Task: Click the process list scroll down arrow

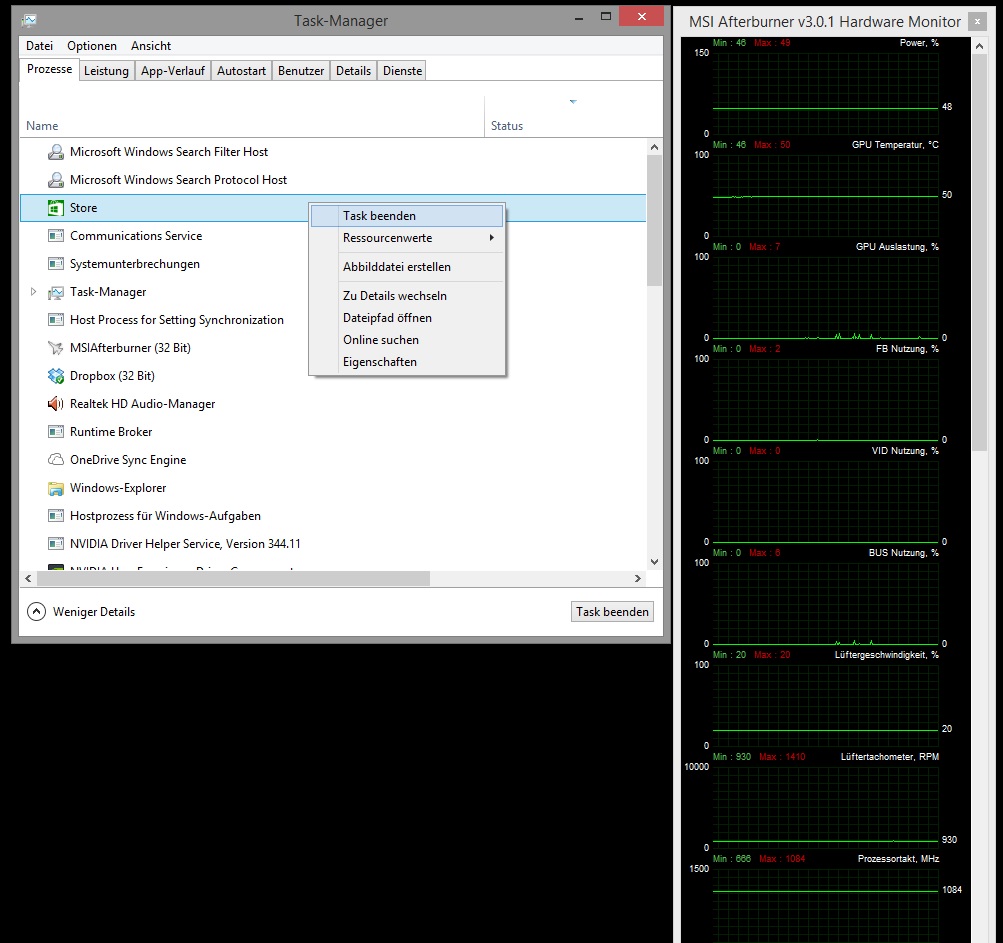Action: tap(654, 562)
